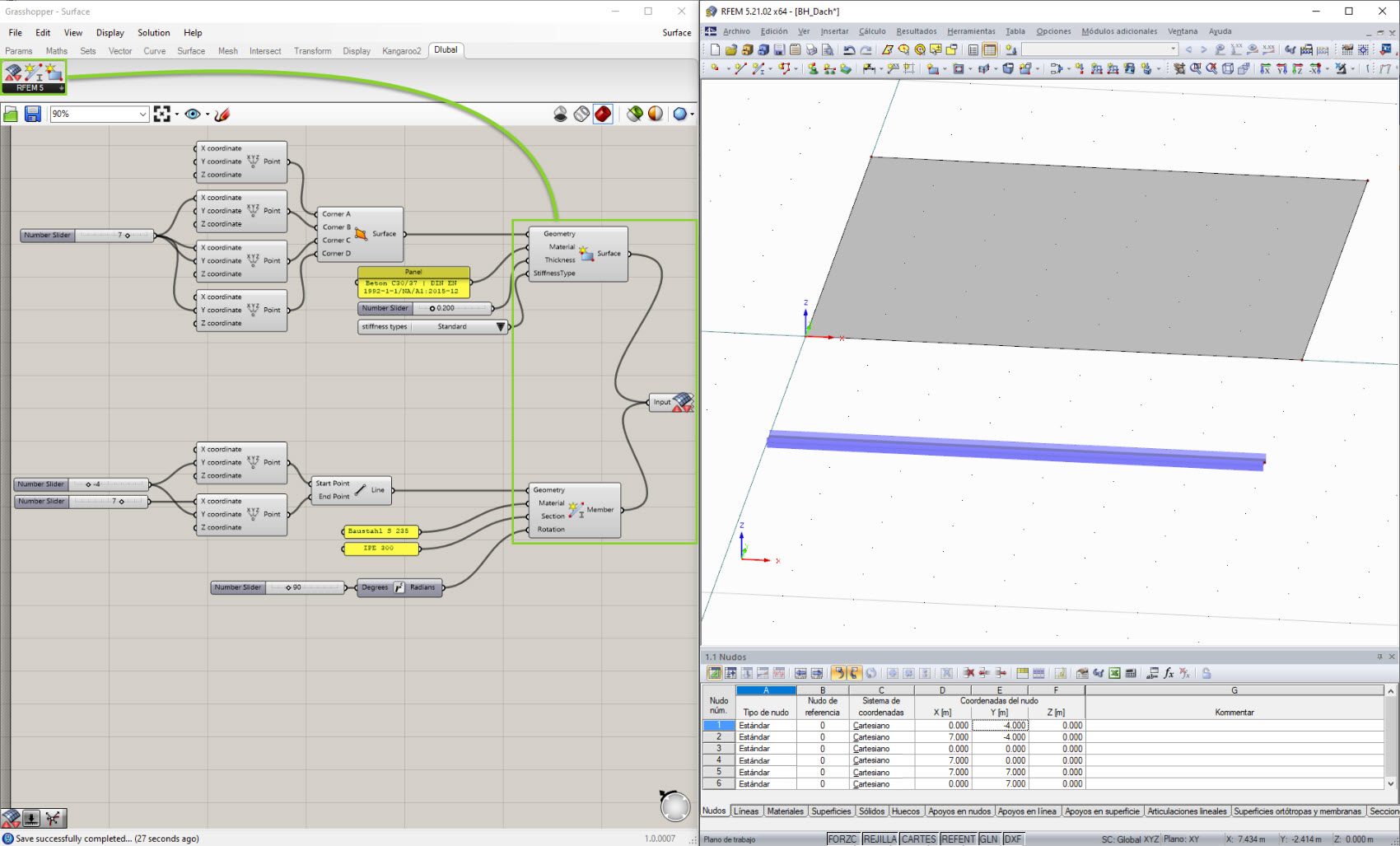Open the Grasshopper save file icon
This screenshot has width=1400, height=846.
(x=32, y=114)
